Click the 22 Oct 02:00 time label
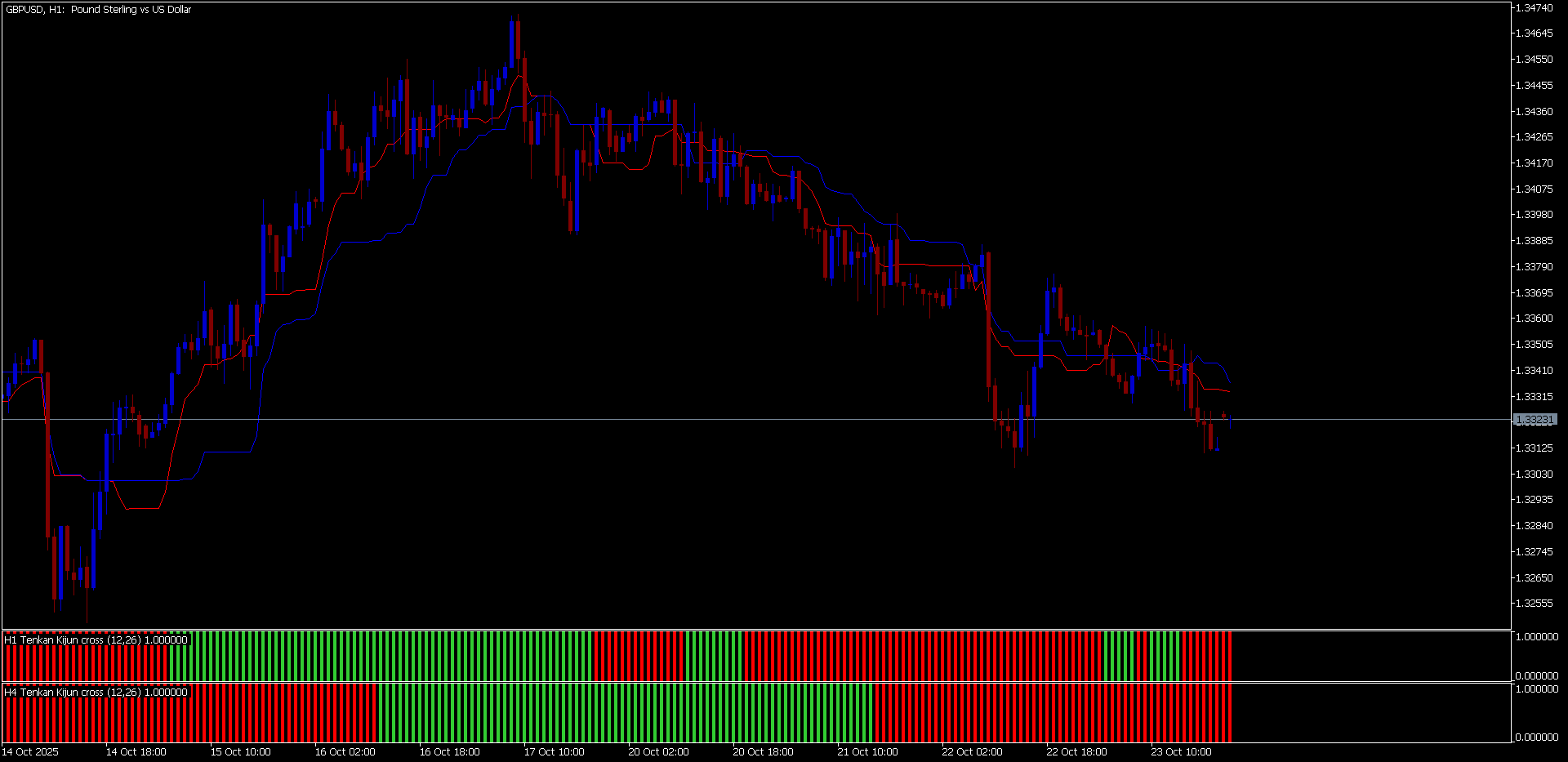 click(973, 752)
